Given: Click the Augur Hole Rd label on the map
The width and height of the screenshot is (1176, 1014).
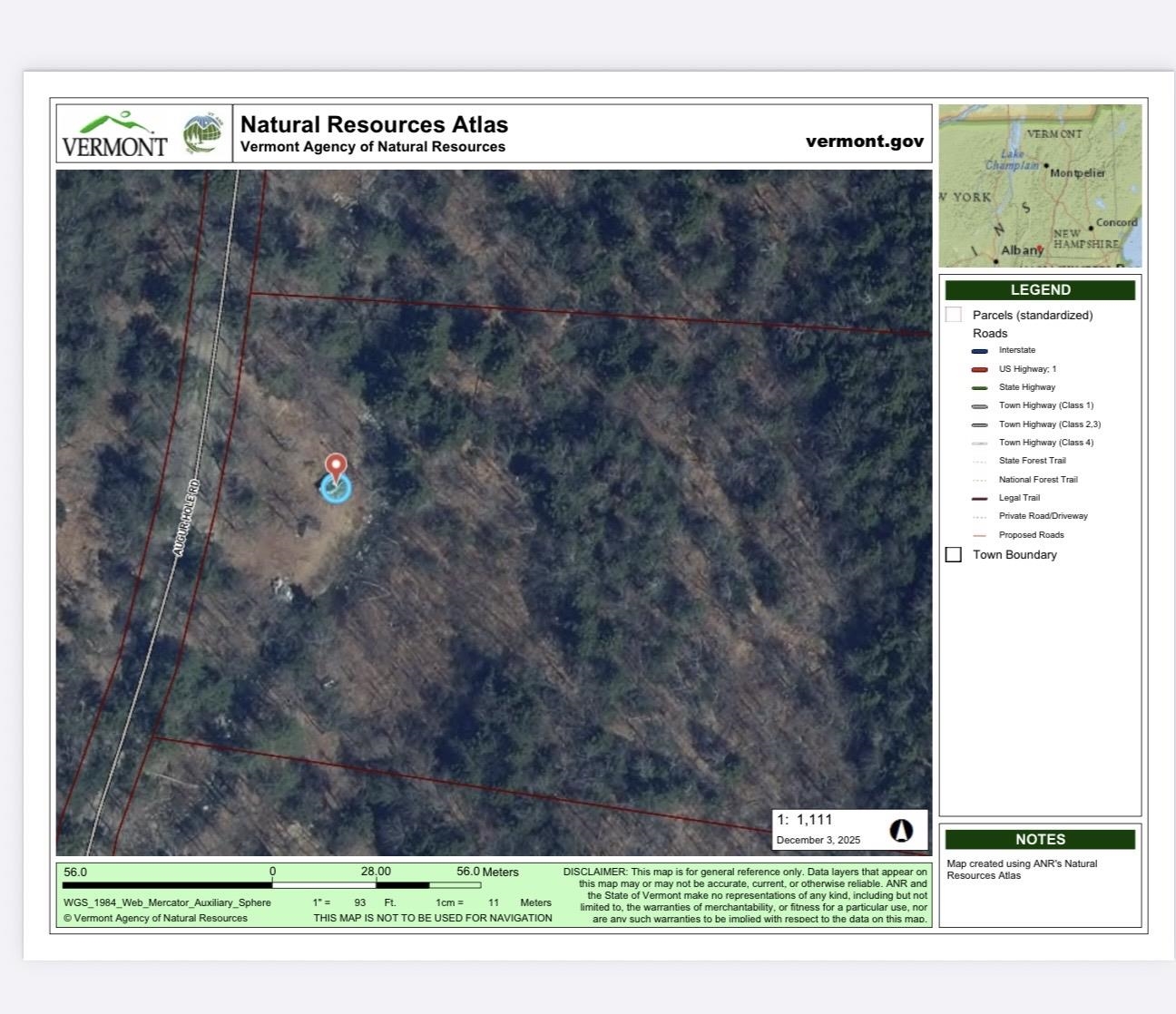Looking at the screenshot, I should click(x=188, y=517).
